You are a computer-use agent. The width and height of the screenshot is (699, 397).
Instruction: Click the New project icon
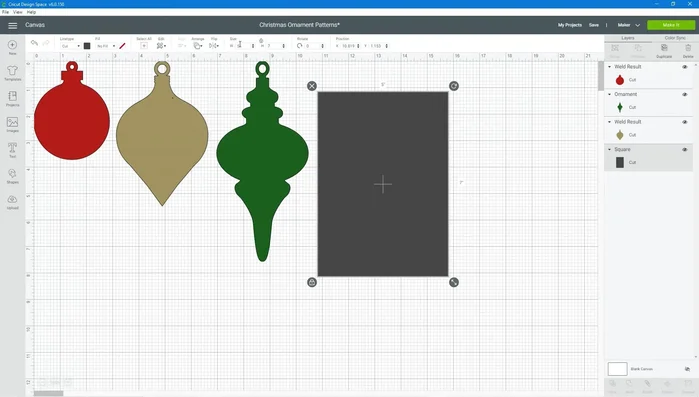point(12,45)
